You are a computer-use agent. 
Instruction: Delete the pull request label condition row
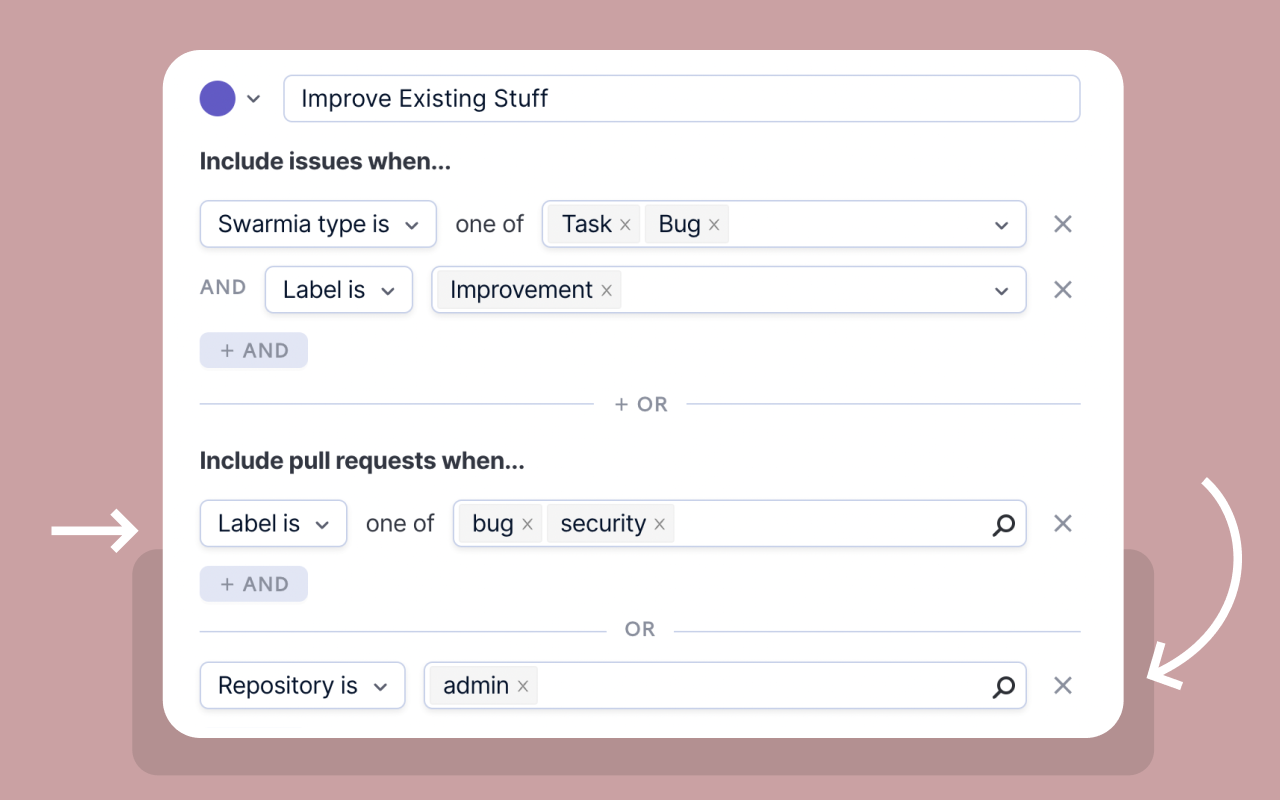[1063, 523]
